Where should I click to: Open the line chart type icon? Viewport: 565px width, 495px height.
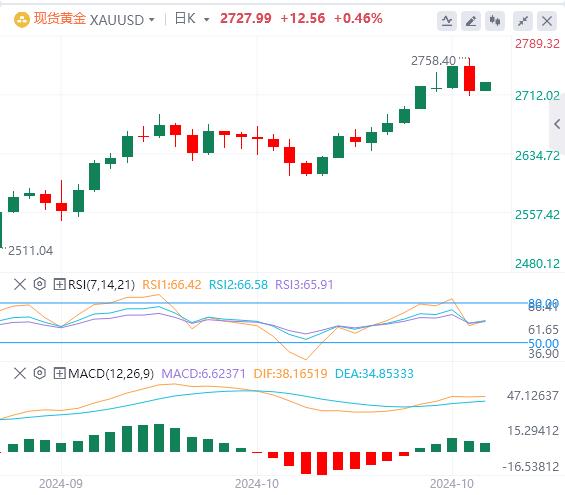(447, 21)
